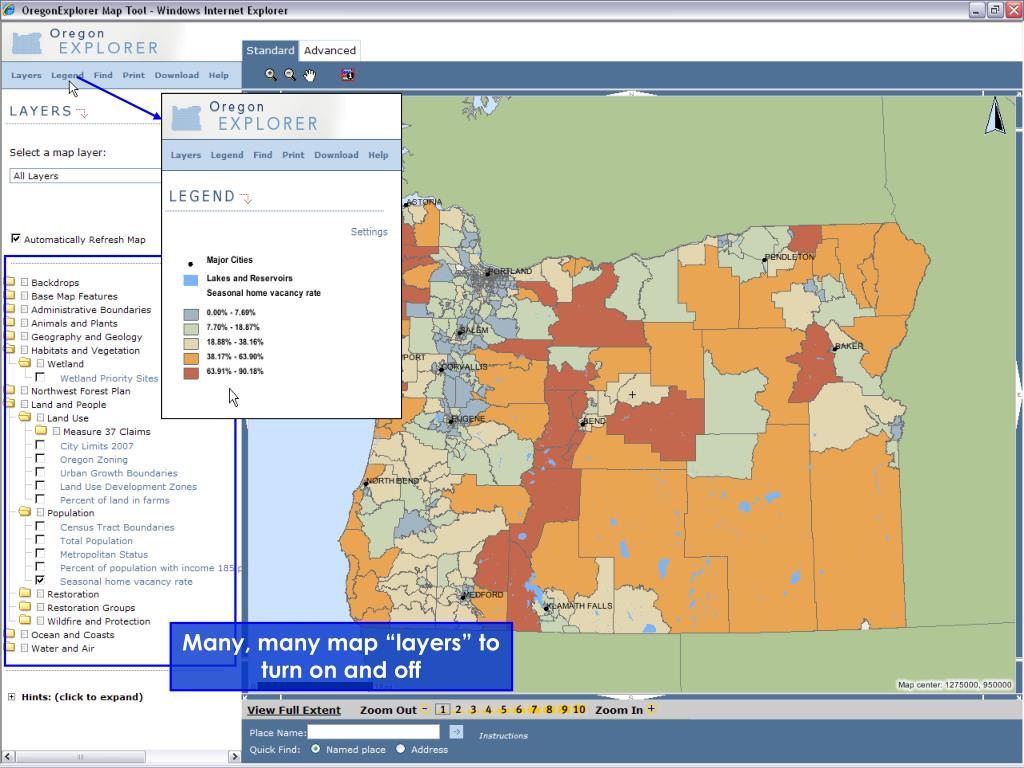Select the identify tool icon in the map toolbar

tap(348, 75)
